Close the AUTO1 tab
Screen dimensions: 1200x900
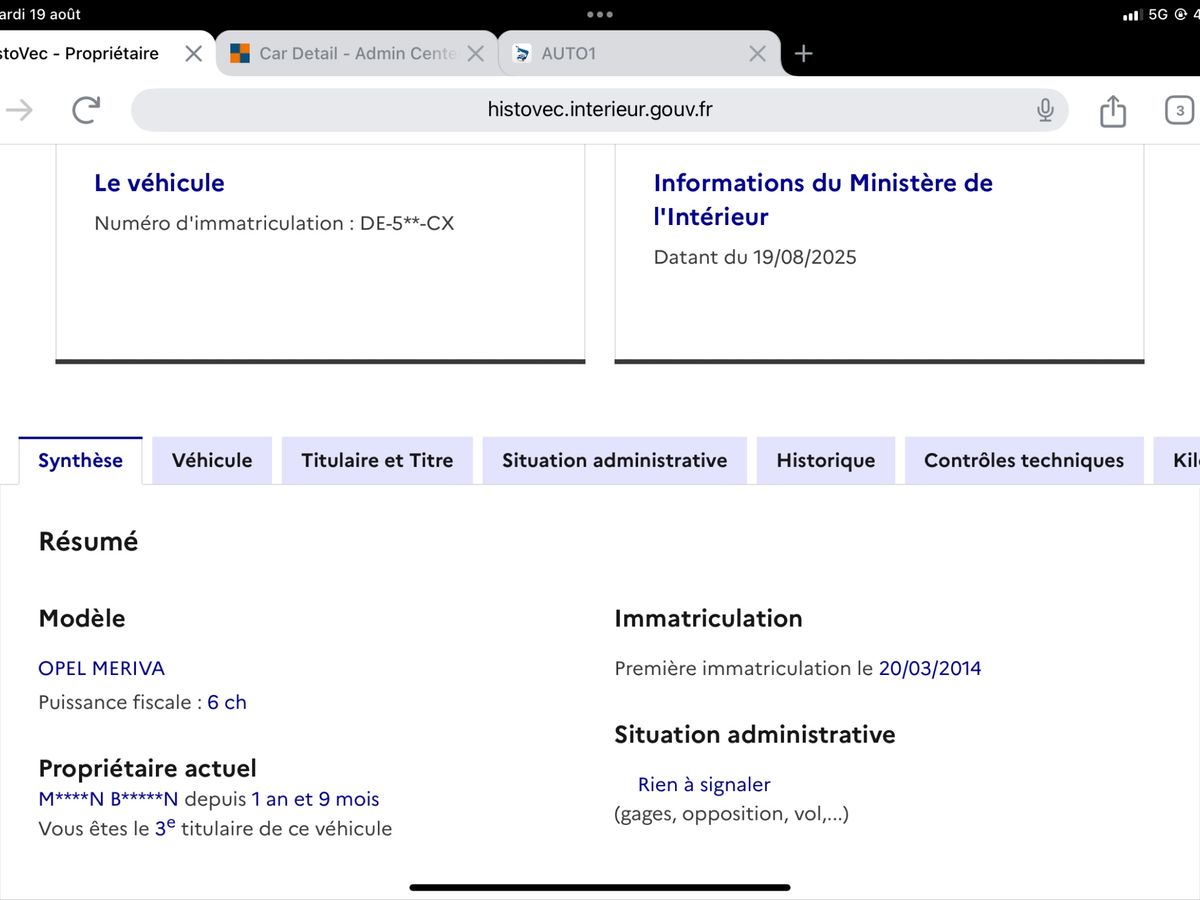(x=758, y=54)
